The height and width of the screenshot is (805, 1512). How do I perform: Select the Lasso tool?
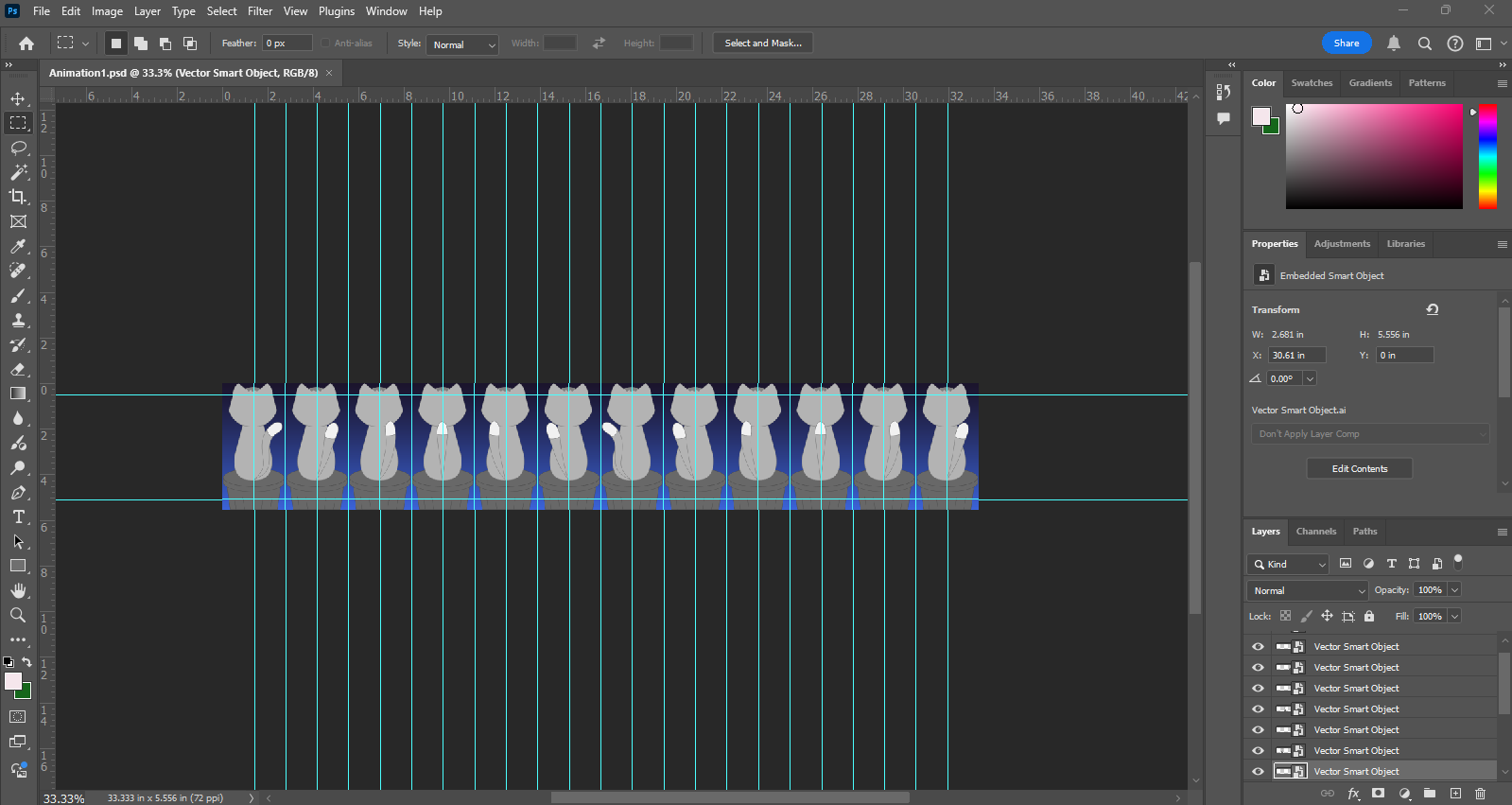(x=18, y=148)
